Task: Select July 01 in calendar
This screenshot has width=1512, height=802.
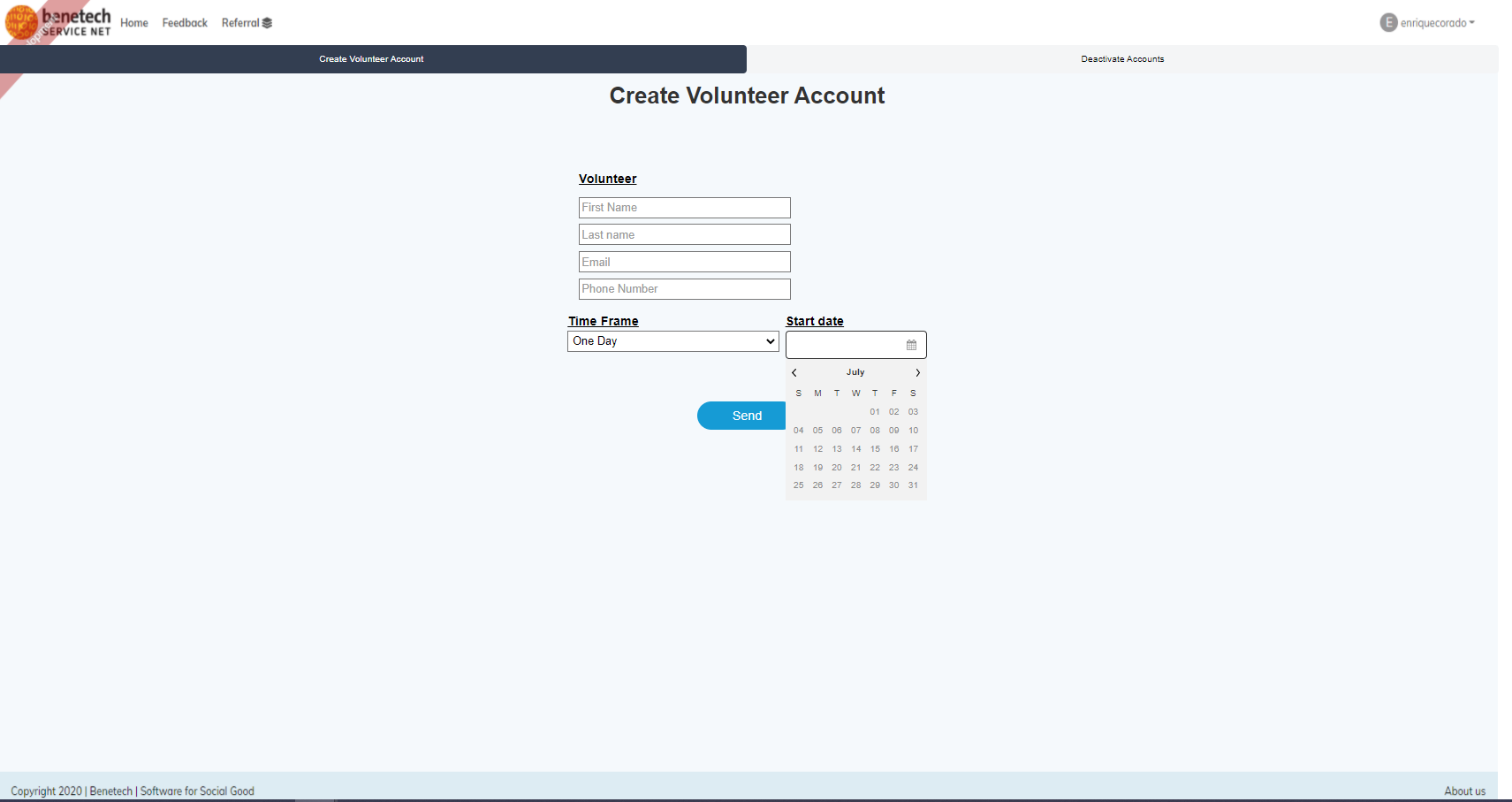Action: (x=875, y=412)
